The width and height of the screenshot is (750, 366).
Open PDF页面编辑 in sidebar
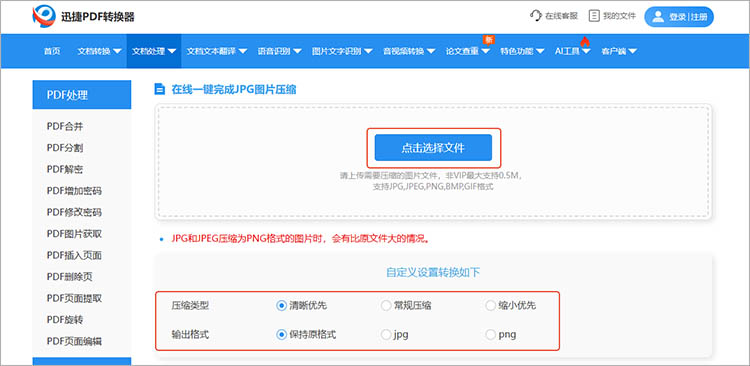click(74, 341)
